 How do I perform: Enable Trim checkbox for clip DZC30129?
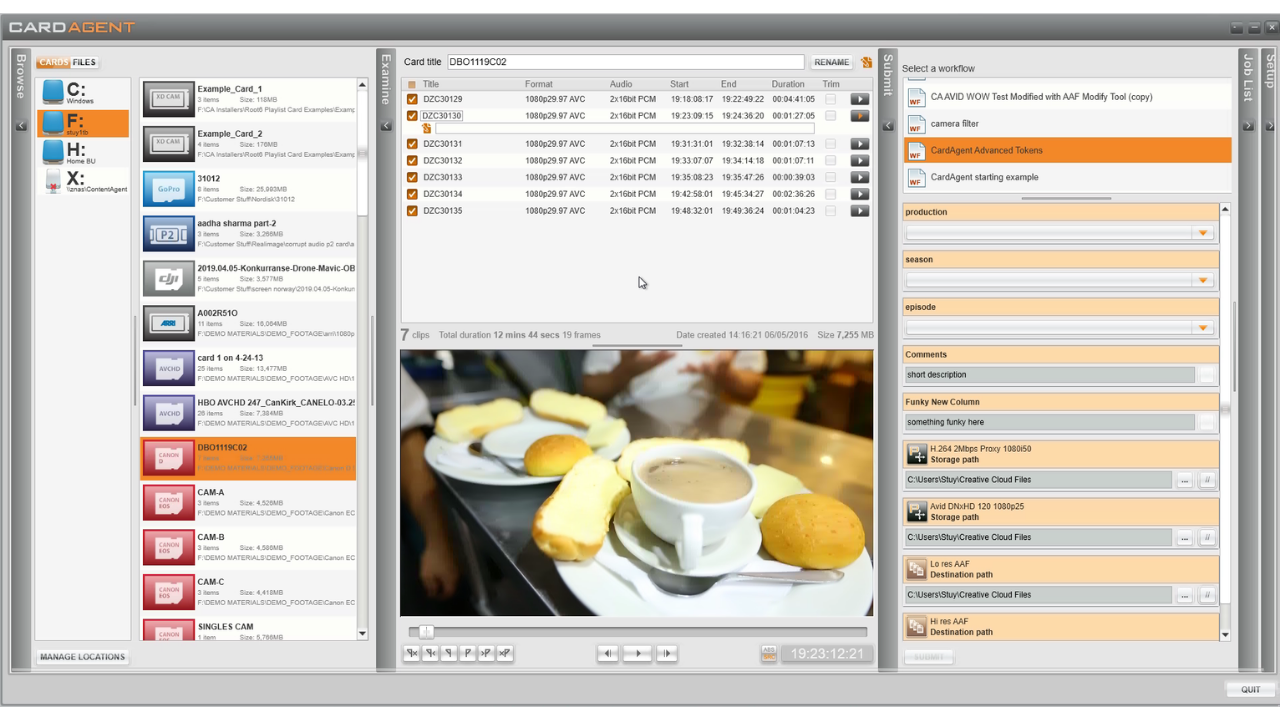[831, 99]
